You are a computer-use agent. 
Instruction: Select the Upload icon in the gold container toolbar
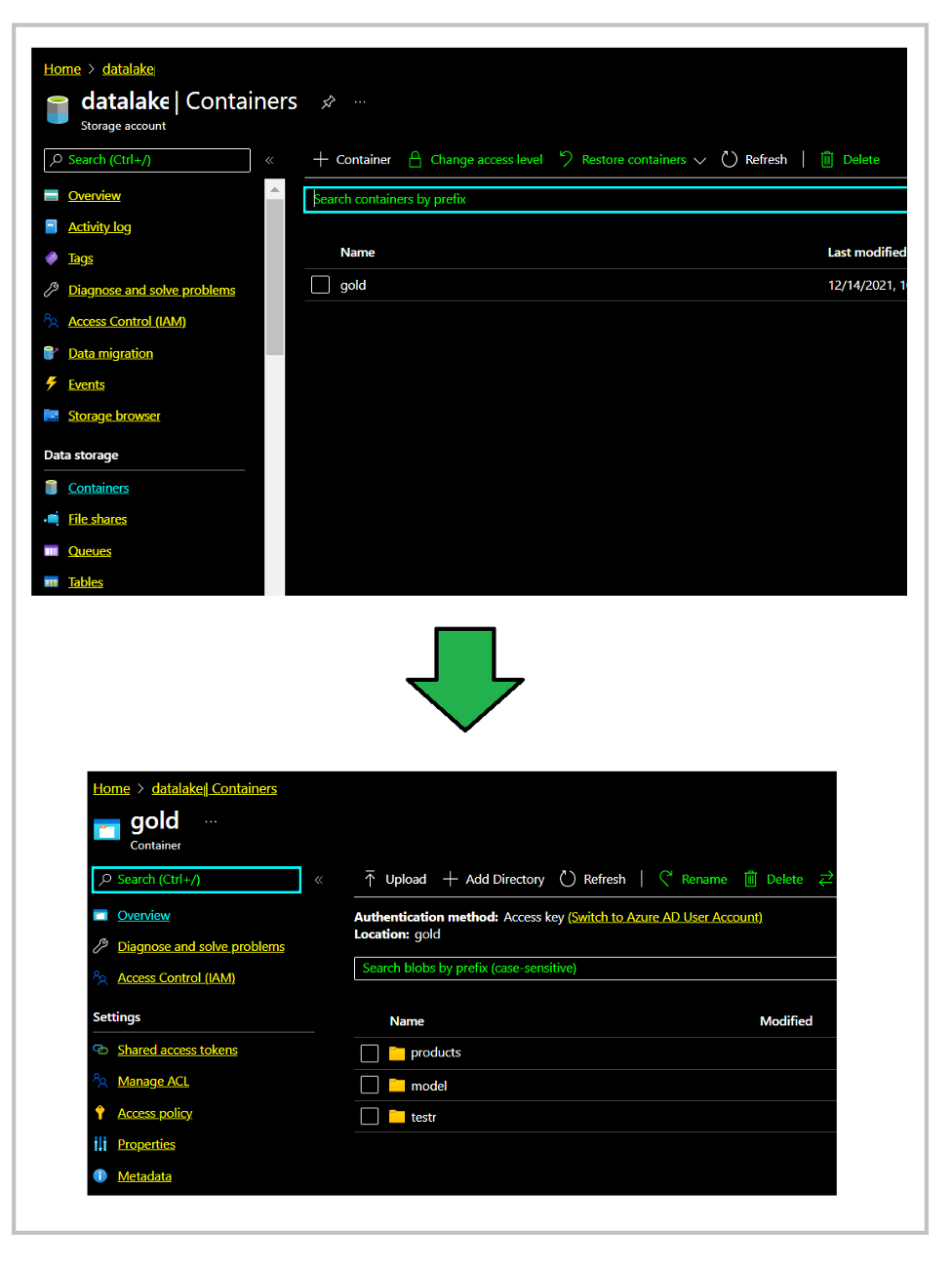coord(372,879)
